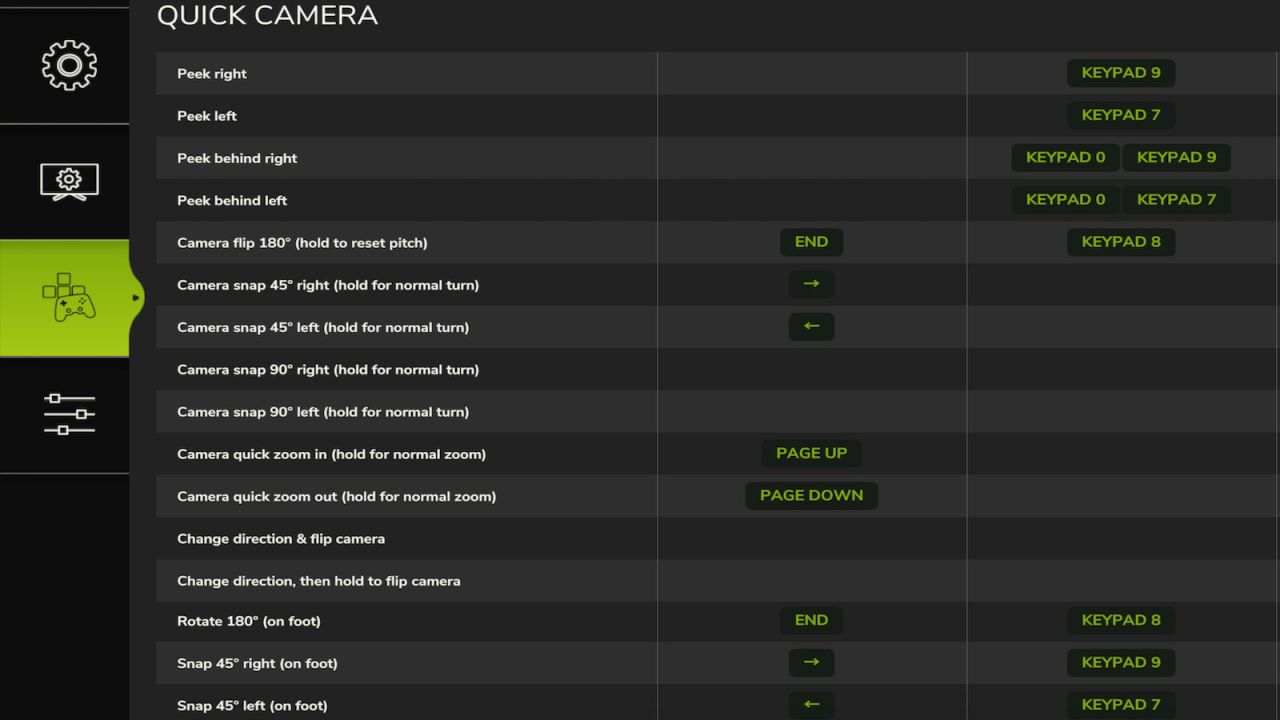Select the Change direction & flip camera row

(281, 539)
